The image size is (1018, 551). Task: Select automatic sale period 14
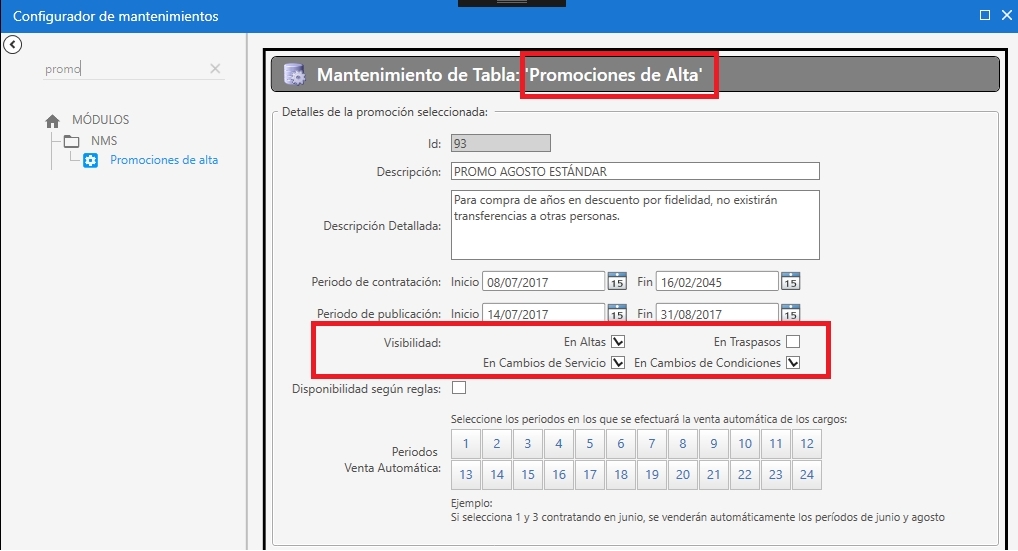pos(497,475)
